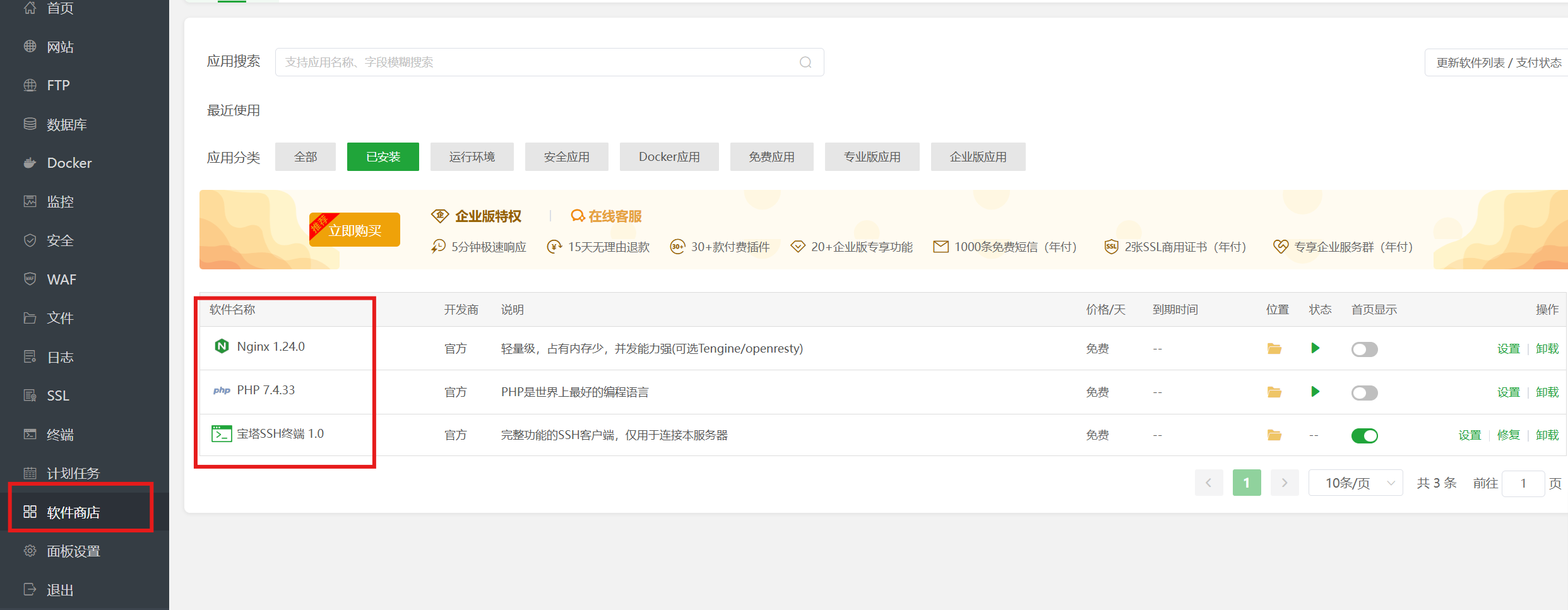Focus the 应用搜索 search input field
This screenshot has height=610, width=1568.
coord(549,62)
